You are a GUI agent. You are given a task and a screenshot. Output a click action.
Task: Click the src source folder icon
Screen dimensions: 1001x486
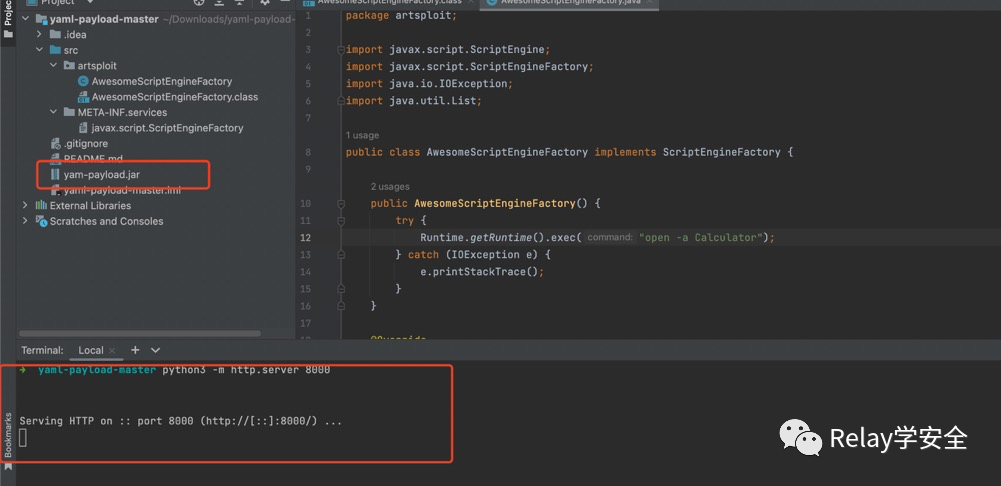click(x=56, y=50)
